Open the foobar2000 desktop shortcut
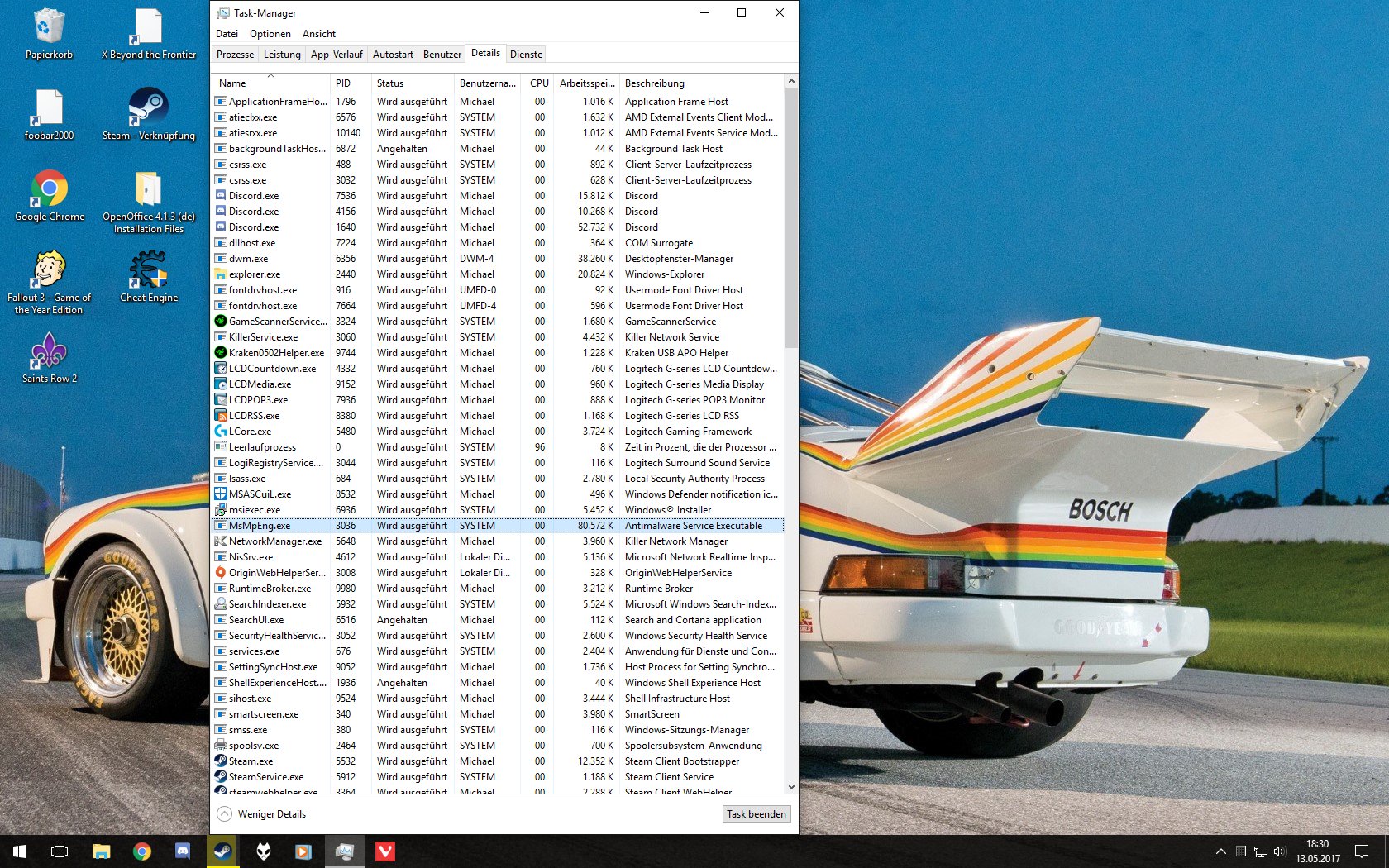1389x868 pixels. (x=49, y=114)
